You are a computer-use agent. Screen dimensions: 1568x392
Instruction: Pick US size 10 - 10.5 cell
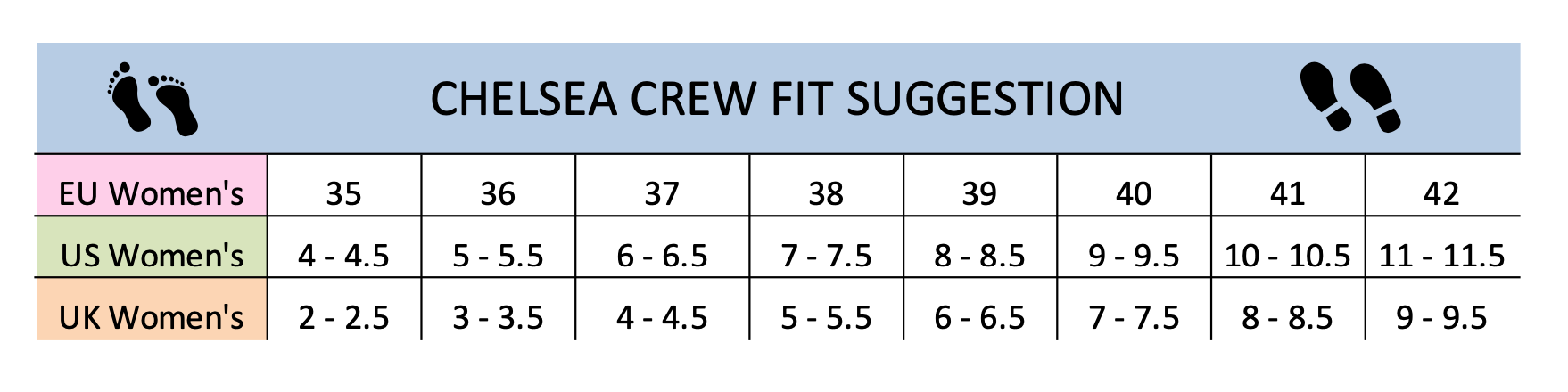[x=1287, y=257]
